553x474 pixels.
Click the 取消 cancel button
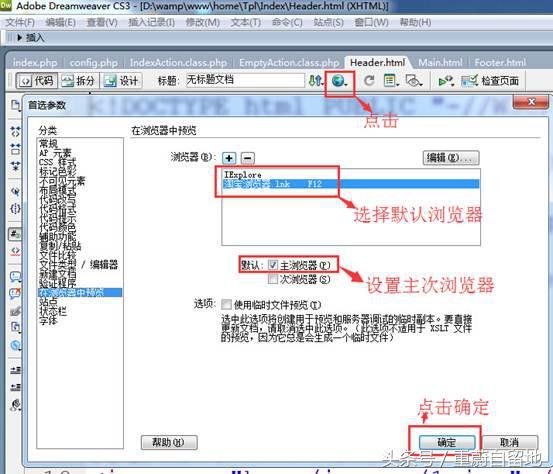pyautogui.click(x=510, y=442)
